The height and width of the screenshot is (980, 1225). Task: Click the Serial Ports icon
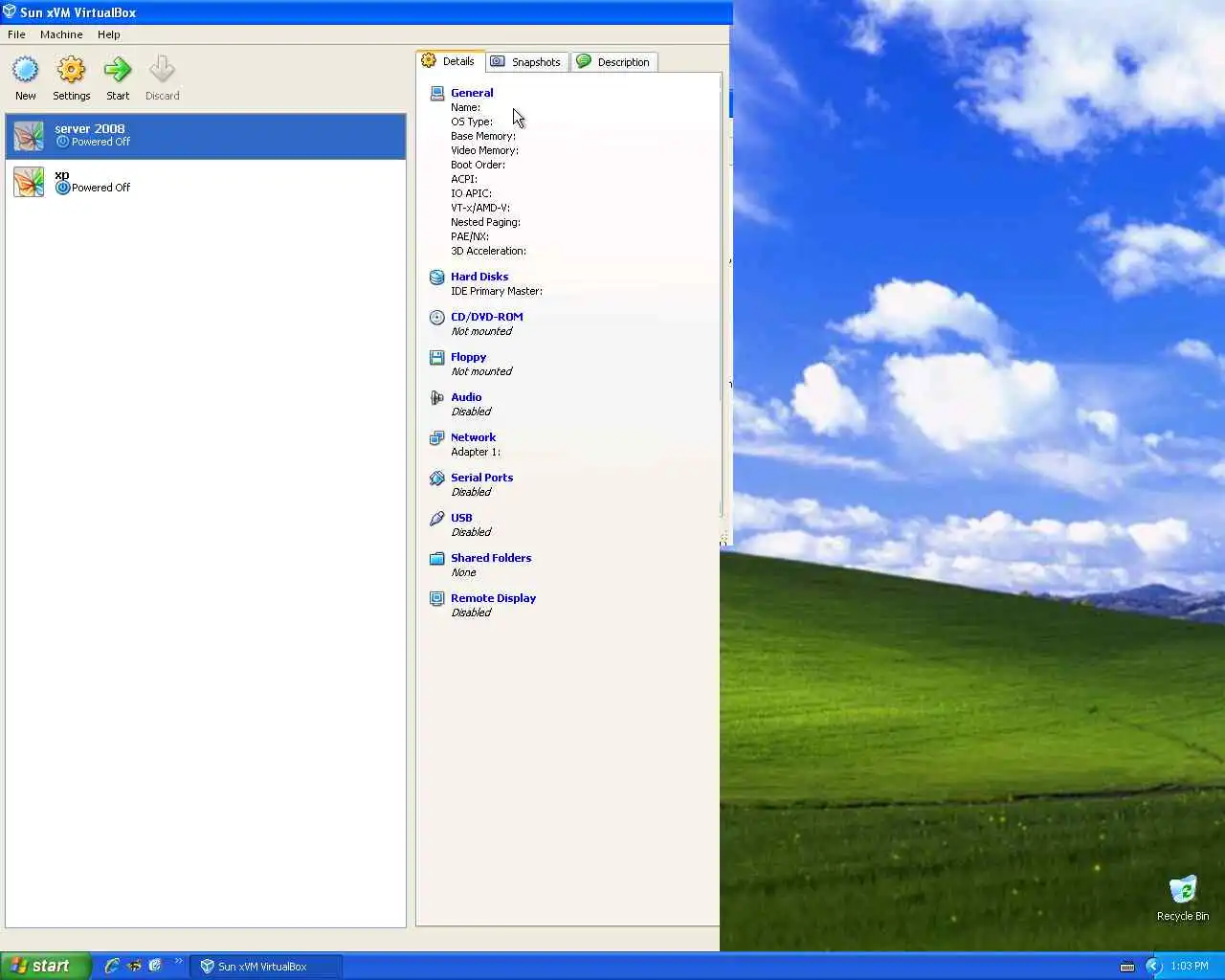point(437,478)
